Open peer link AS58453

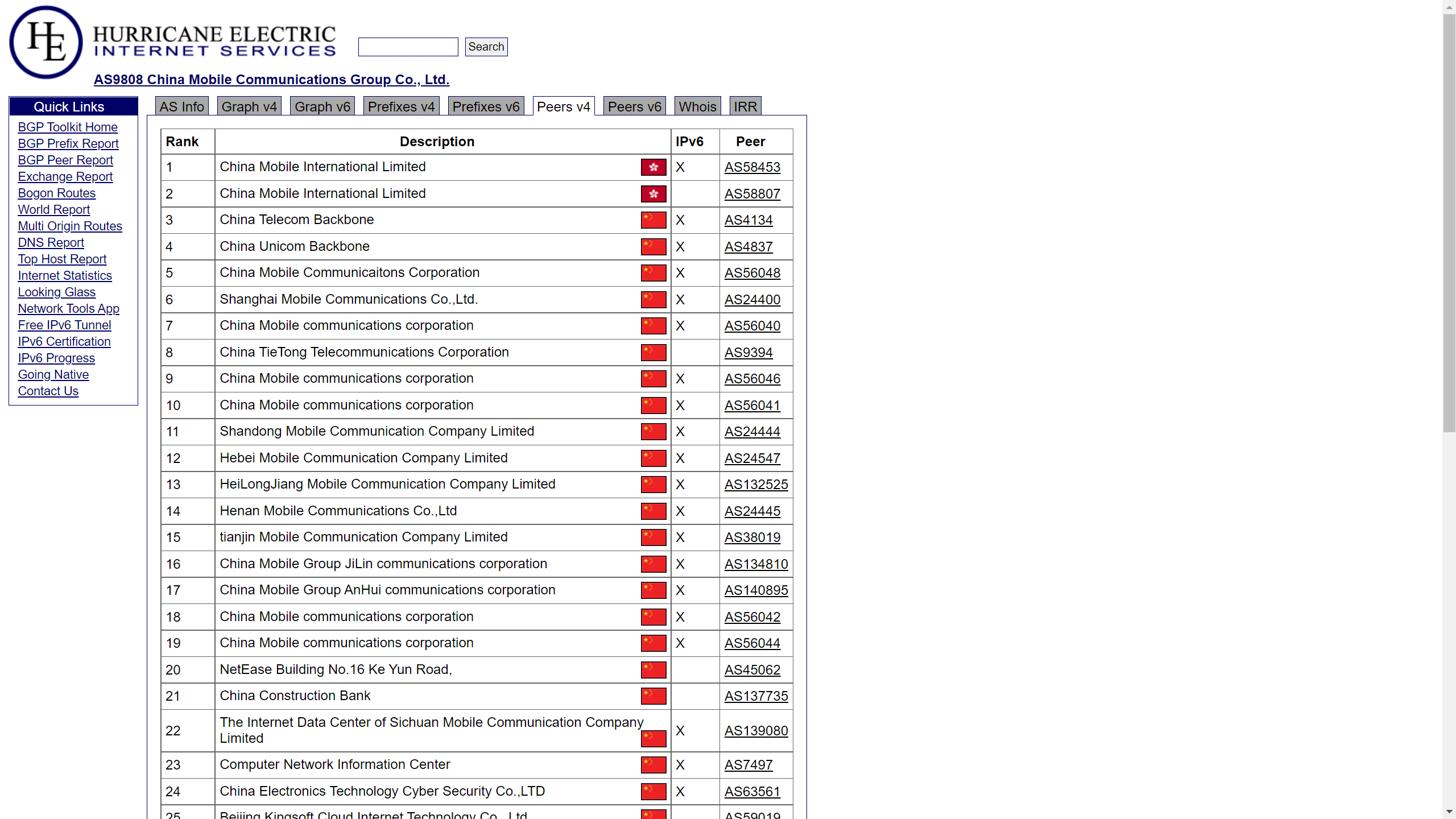coord(752,167)
